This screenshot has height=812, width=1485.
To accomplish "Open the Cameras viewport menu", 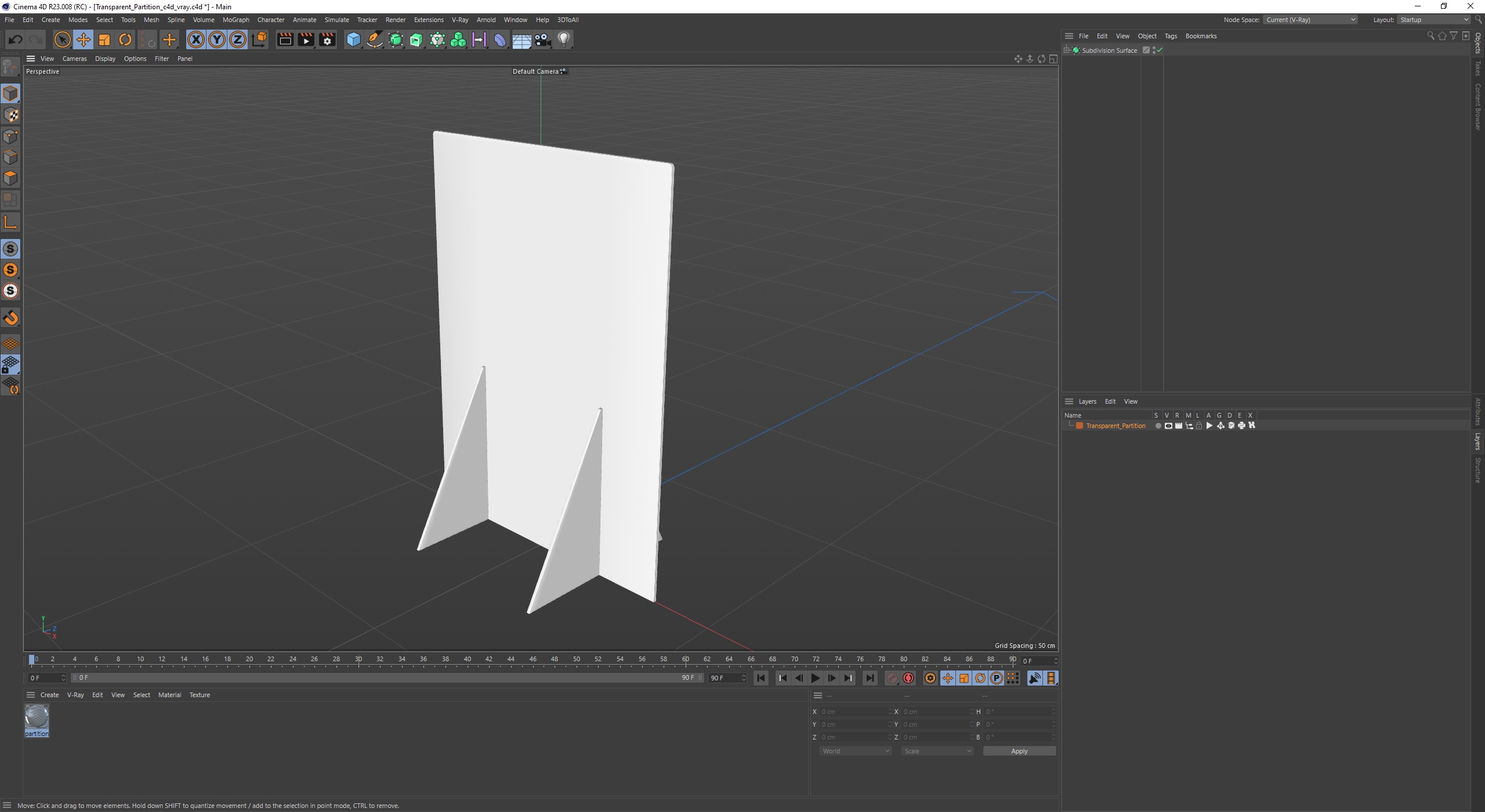I will coord(74,59).
